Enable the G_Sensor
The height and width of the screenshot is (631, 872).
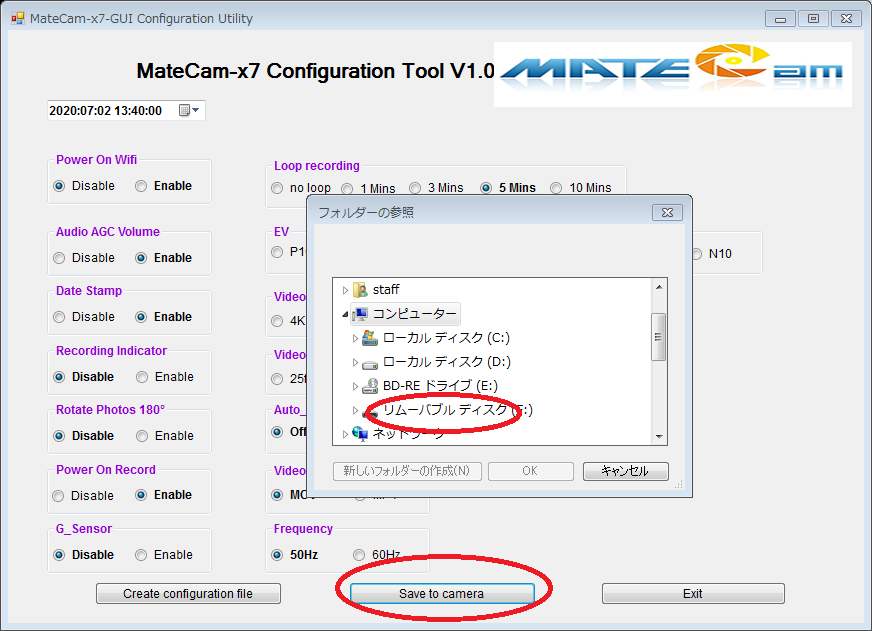141,555
